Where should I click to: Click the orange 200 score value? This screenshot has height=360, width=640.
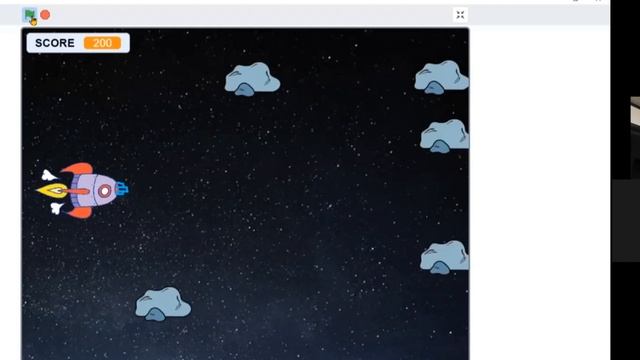(x=102, y=43)
